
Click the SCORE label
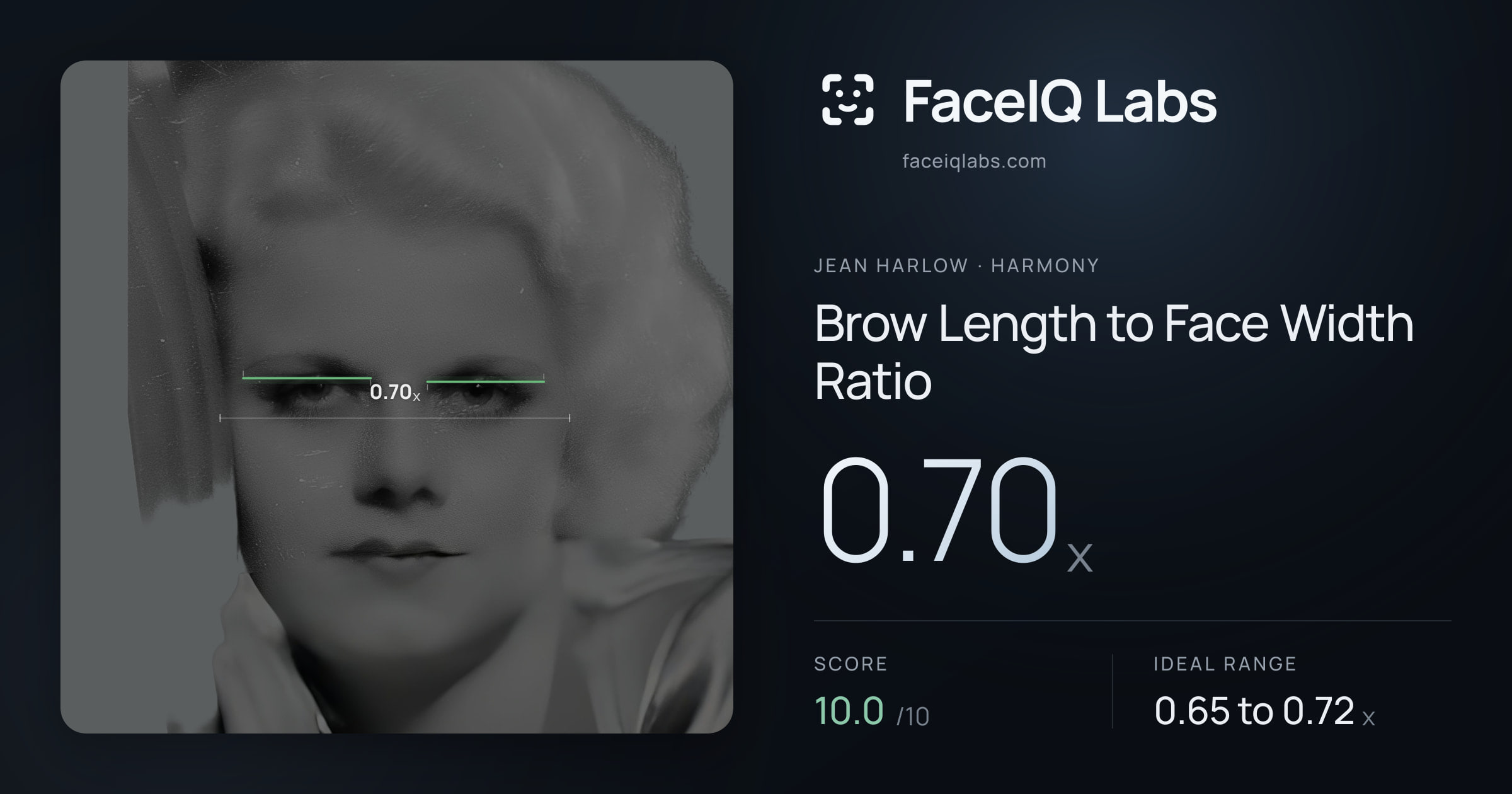(x=850, y=664)
